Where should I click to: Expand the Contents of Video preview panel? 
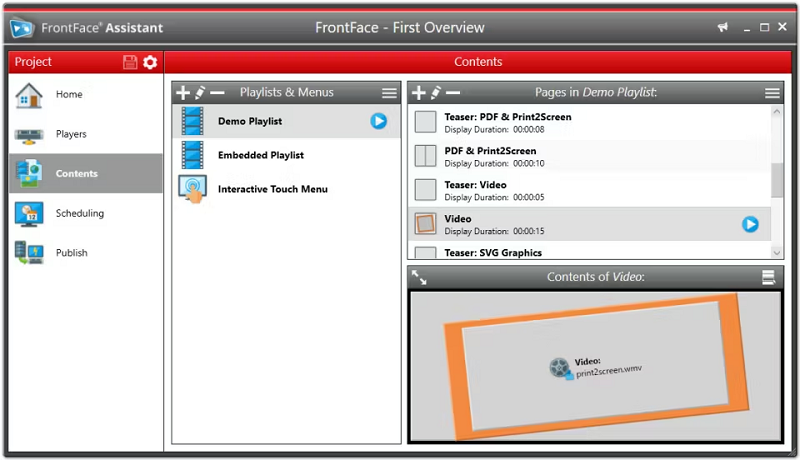[x=419, y=277]
